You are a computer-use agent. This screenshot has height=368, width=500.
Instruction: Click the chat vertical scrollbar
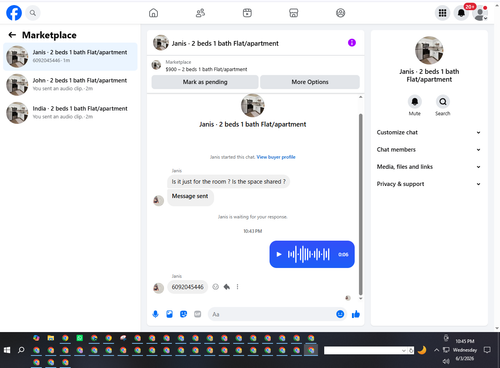[x=360, y=204]
